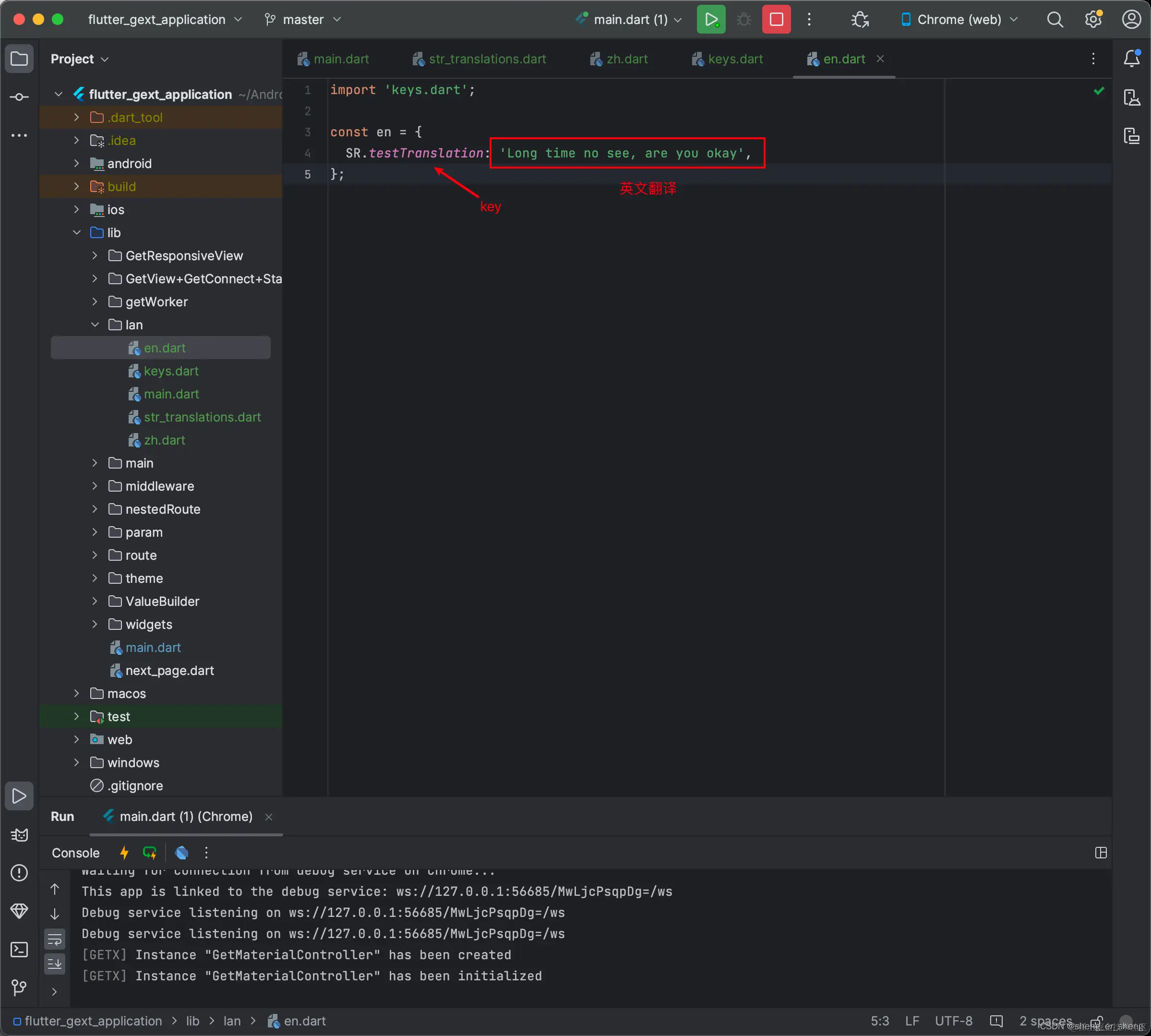The image size is (1151, 1036).
Task: Open Dart DevTools icon in console toolbar
Action: click(181, 853)
